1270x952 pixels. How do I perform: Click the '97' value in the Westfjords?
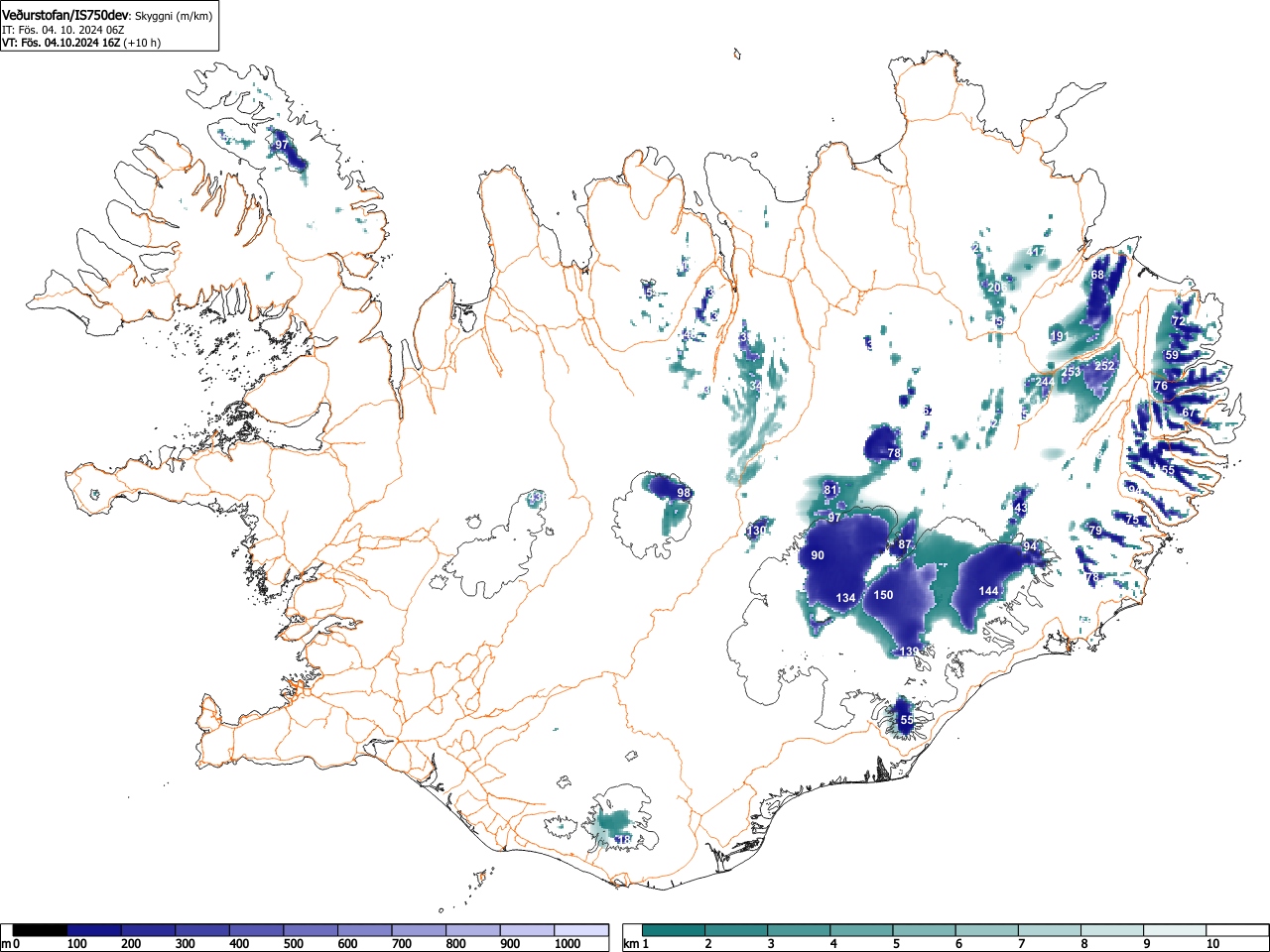coord(282,145)
